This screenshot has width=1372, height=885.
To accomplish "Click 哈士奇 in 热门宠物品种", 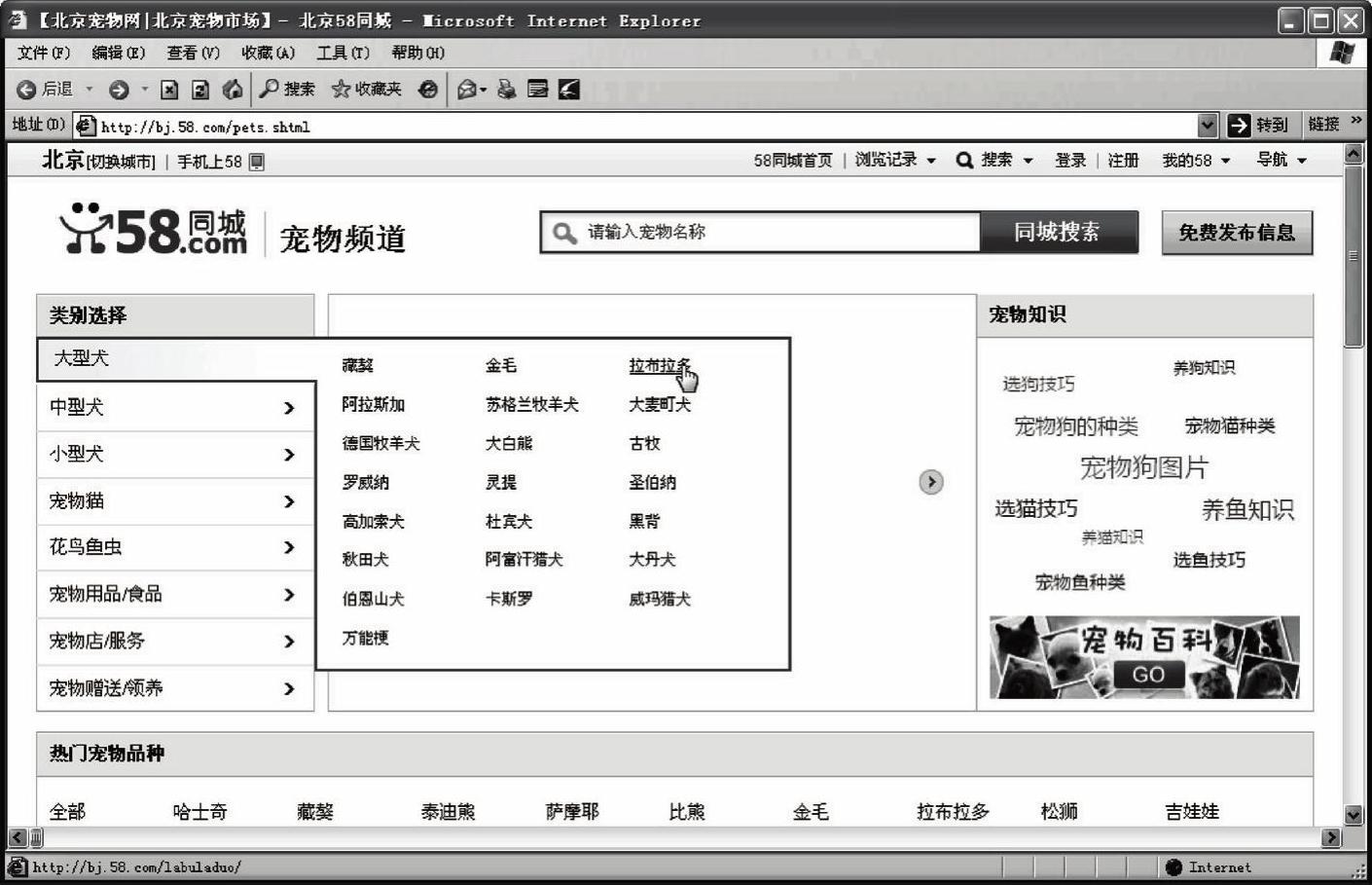I will point(200,812).
